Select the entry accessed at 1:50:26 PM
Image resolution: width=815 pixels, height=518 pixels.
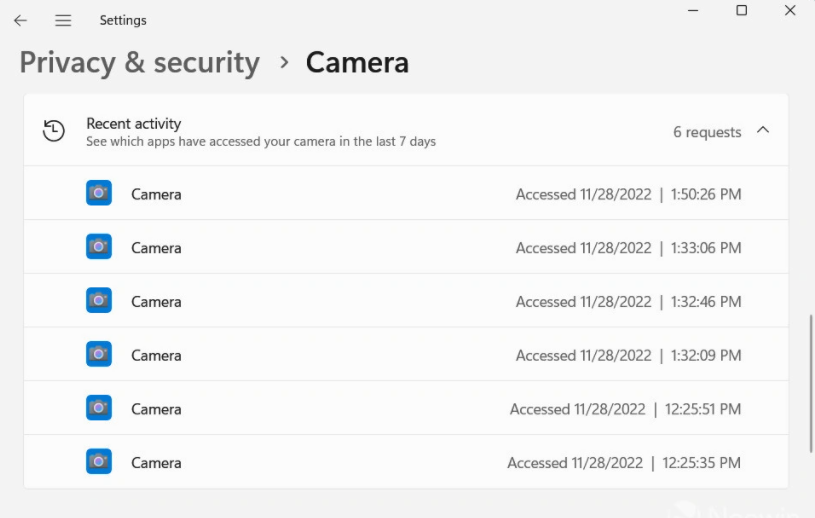click(x=406, y=193)
